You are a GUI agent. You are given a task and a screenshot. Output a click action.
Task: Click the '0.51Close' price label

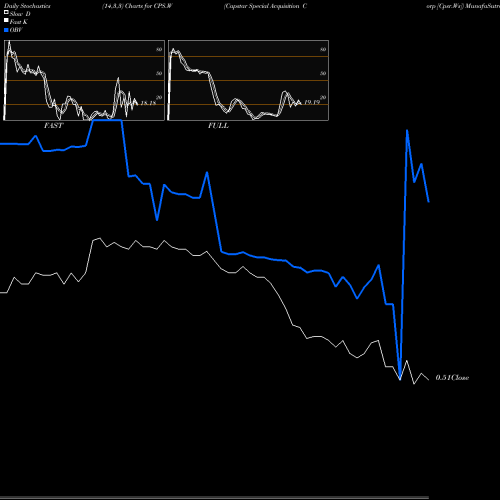click(452, 378)
